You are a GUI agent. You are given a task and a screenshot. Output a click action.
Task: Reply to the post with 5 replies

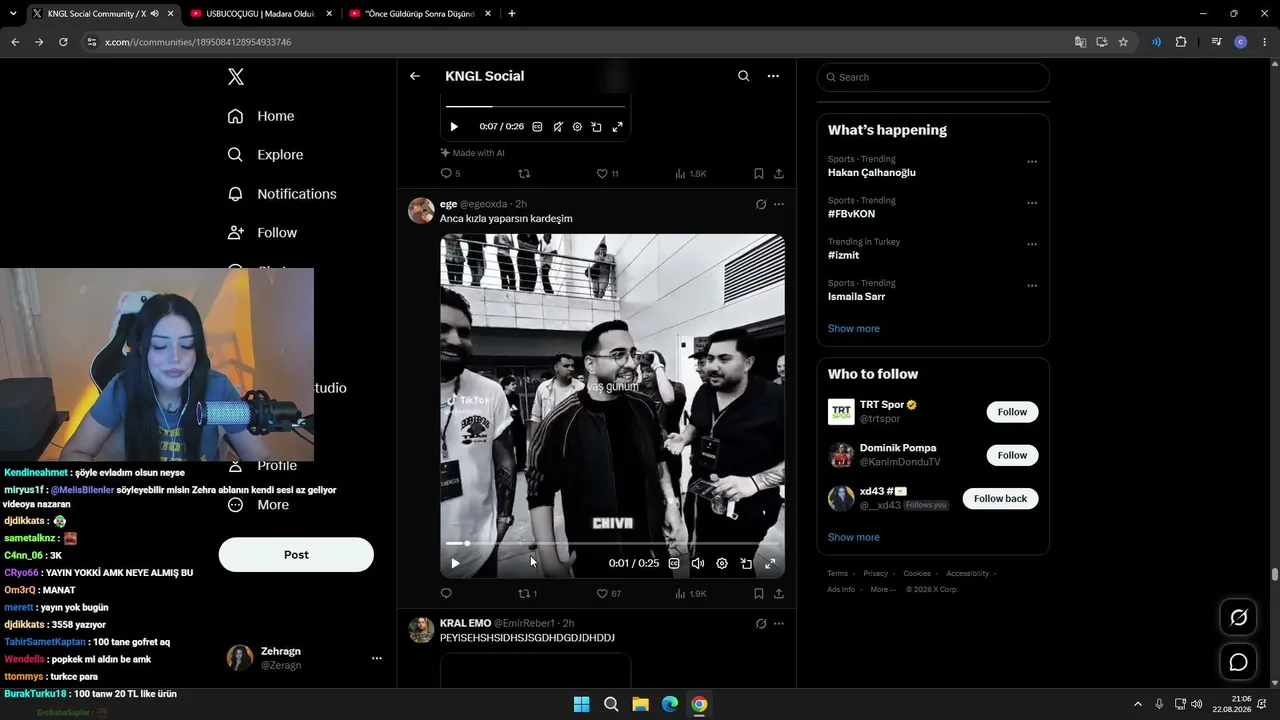click(x=450, y=173)
